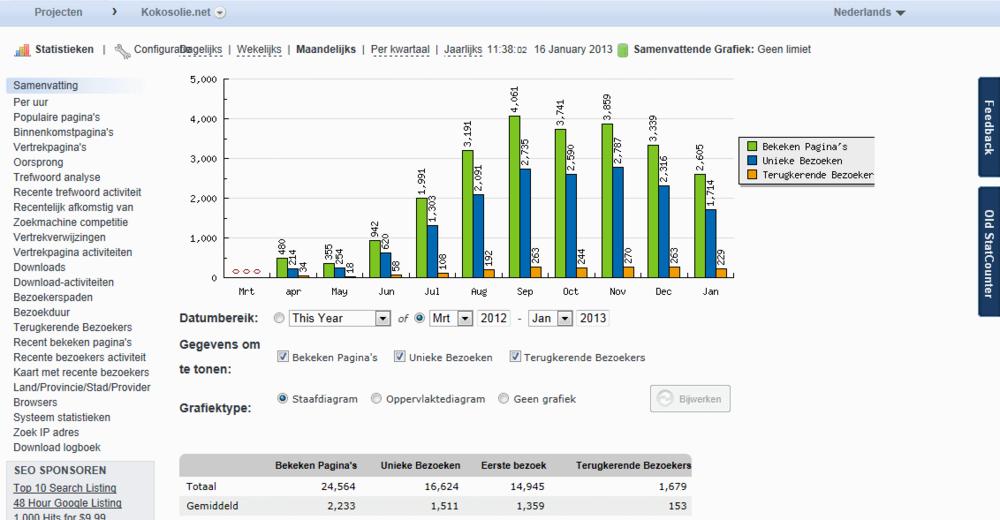Image resolution: width=1000 pixels, height=520 pixels.
Task: Click the arrow chevron after Projecten
Action: click(114, 11)
